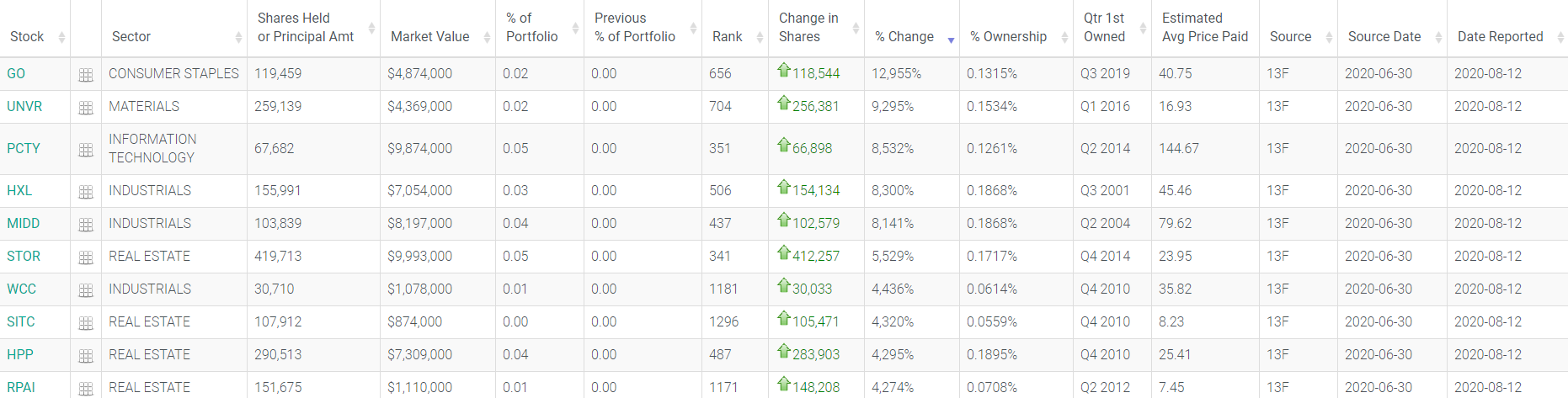Click average price 144.67

tap(1179, 149)
